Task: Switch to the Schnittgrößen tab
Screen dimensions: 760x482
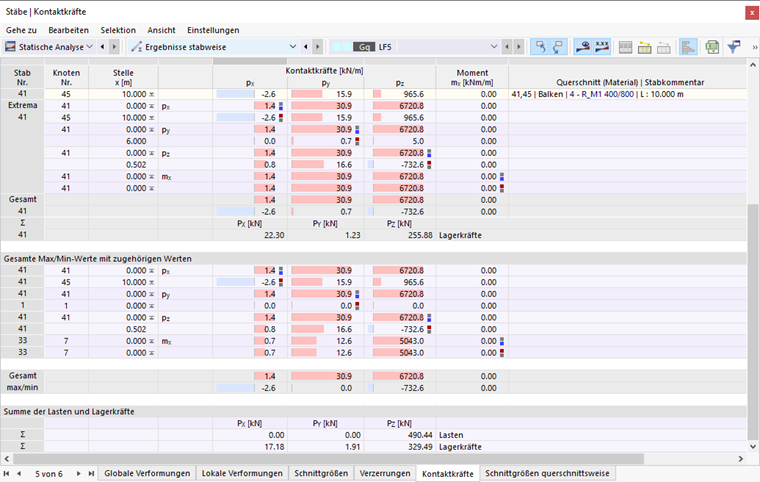Action: [321, 473]
